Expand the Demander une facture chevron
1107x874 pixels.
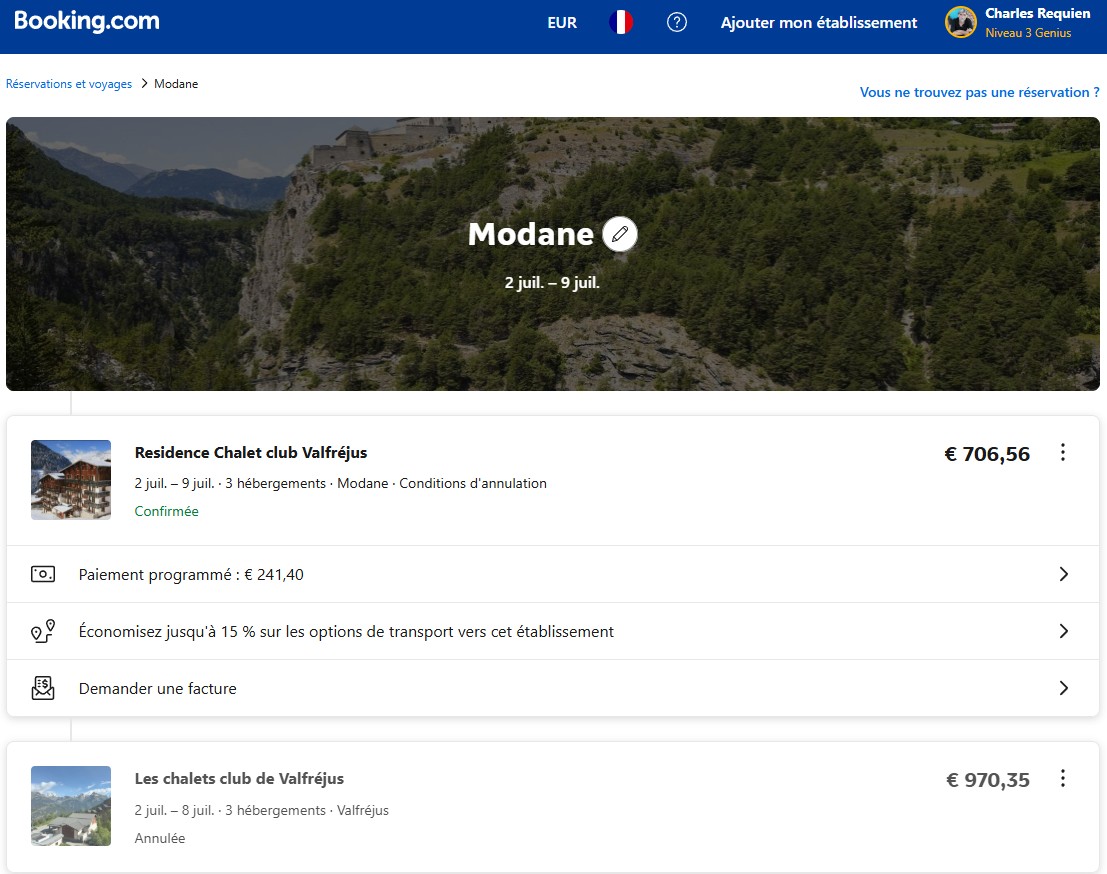pos(1063,688)
